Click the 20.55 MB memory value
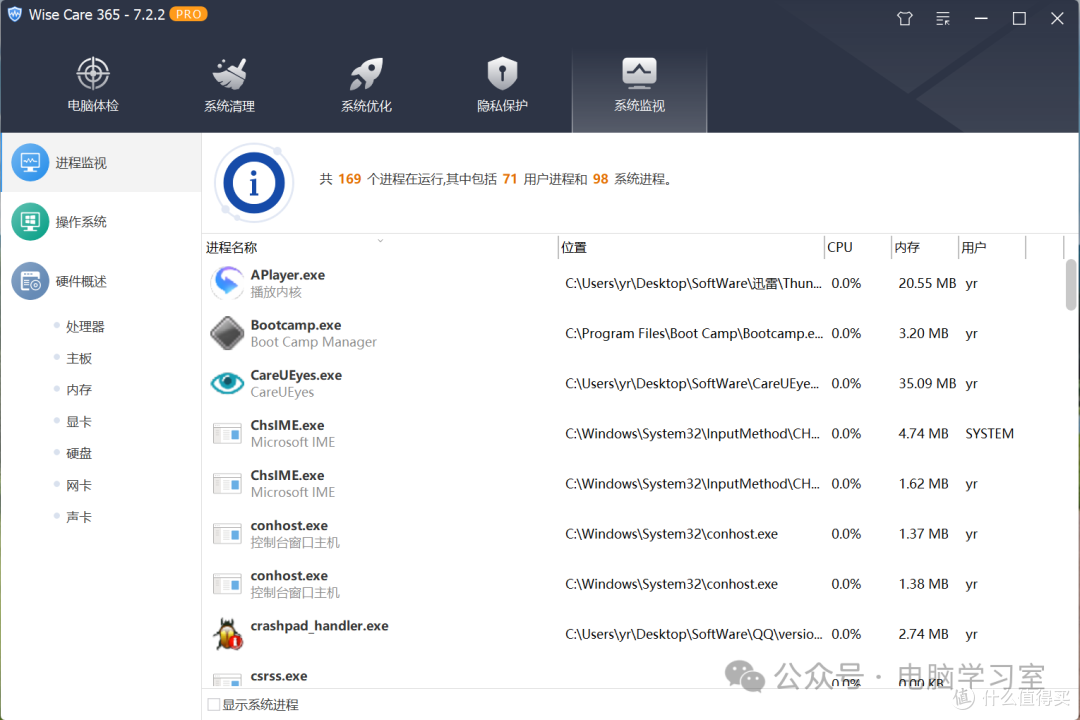The image size is (1080, 720). coord(927,283)
